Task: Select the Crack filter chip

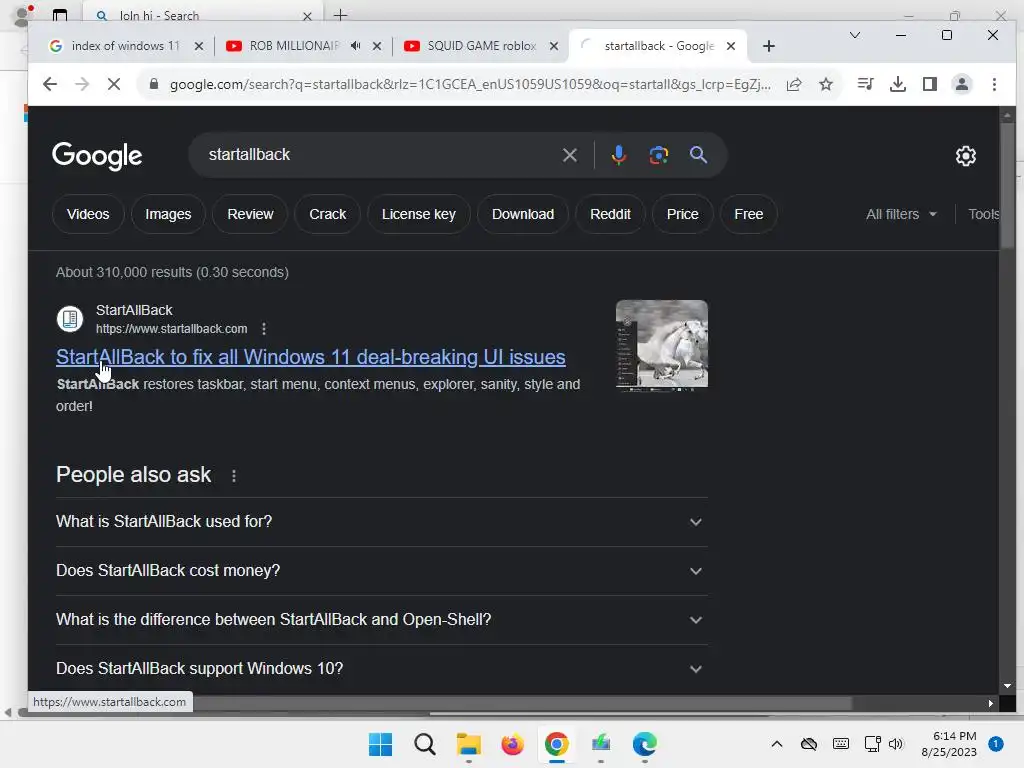Action: [x=327, y=214]
